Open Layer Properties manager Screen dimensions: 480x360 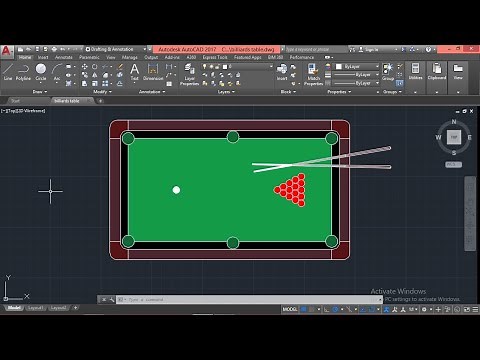pyautogui.click(x=189, y=75)
